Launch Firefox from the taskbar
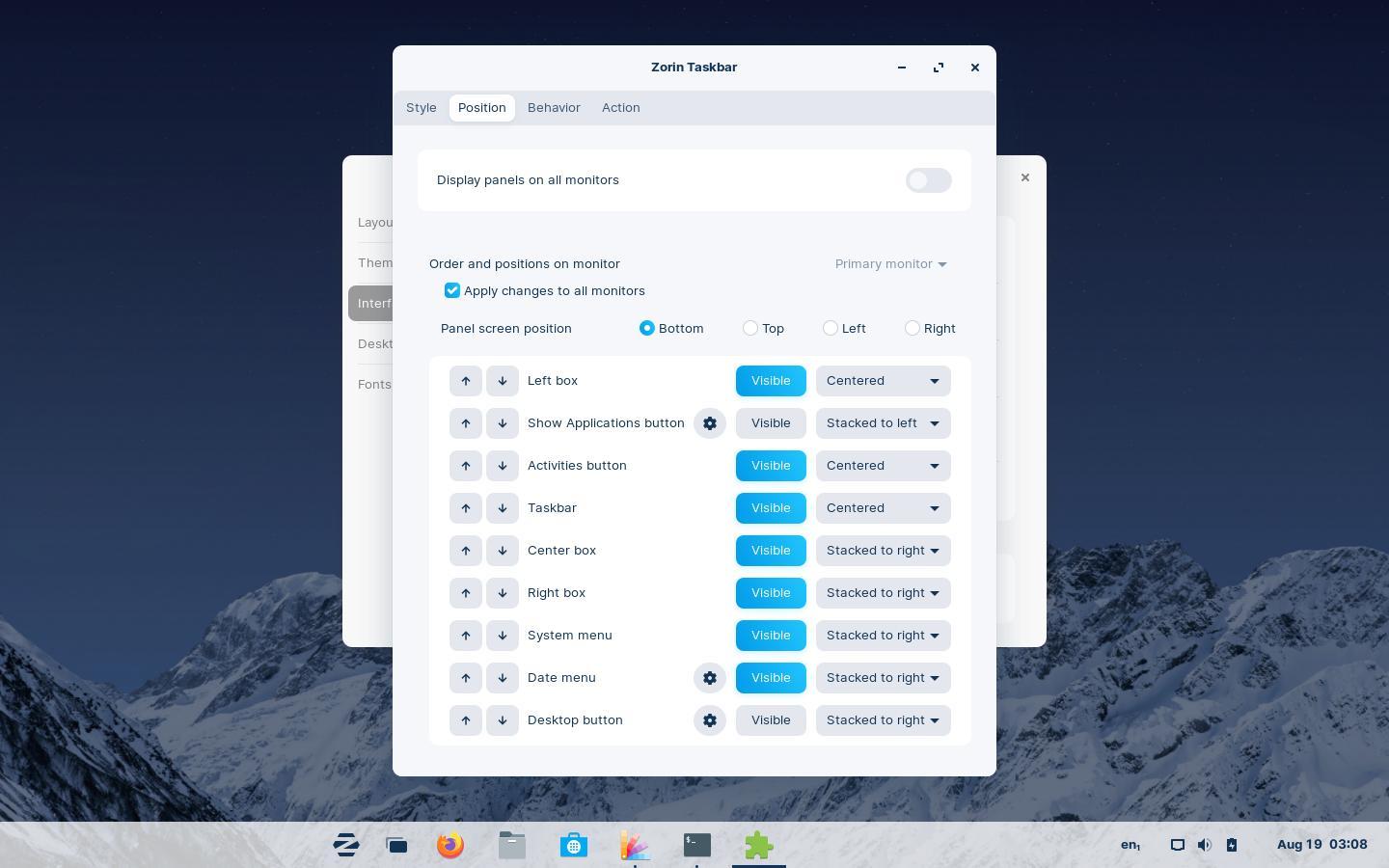 [450, 846]
